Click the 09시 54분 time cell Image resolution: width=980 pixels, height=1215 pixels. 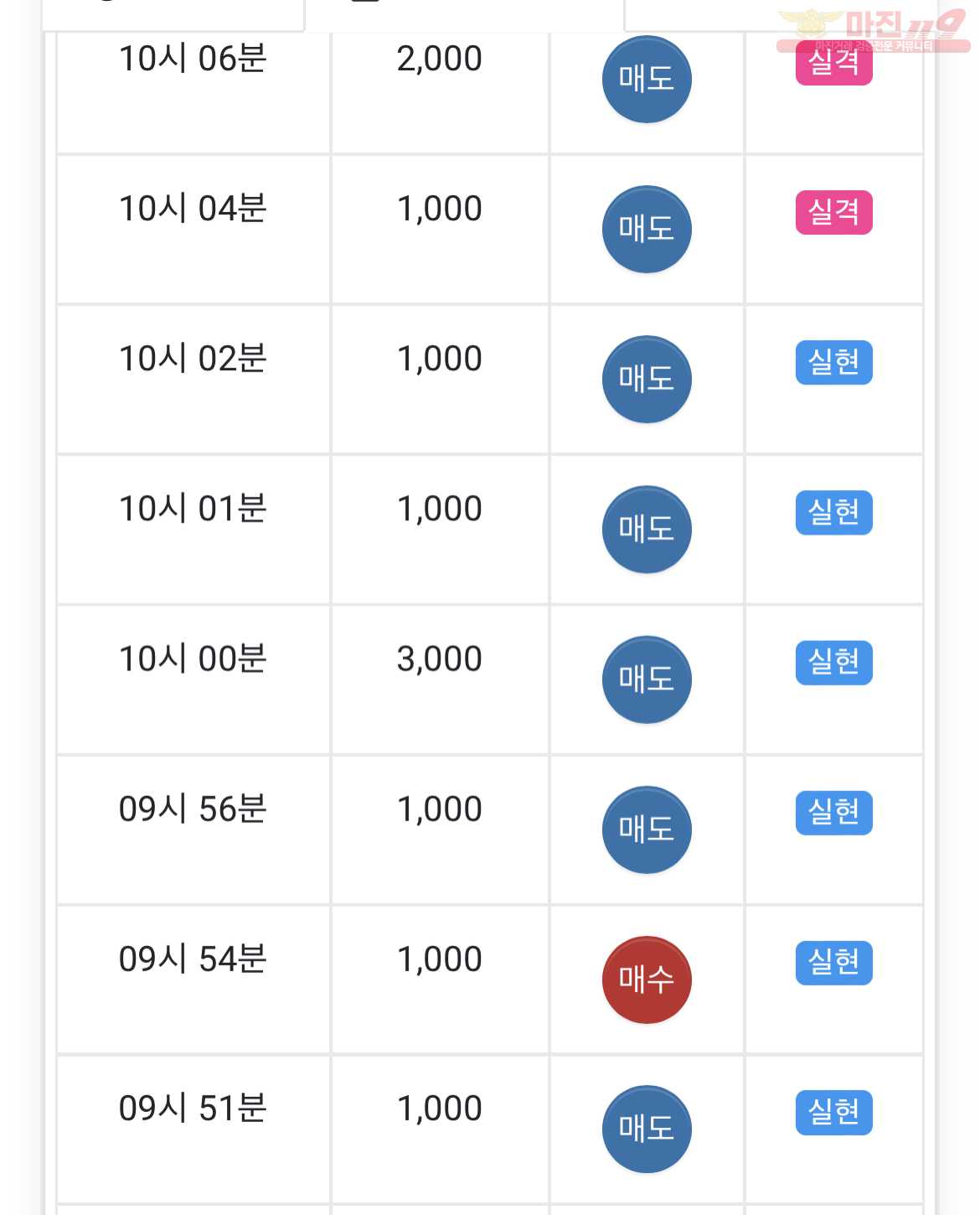pos(193,980)
